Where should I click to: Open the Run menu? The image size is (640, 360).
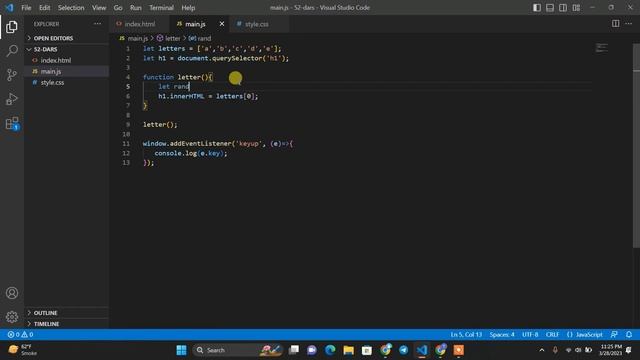click(136, 7)
